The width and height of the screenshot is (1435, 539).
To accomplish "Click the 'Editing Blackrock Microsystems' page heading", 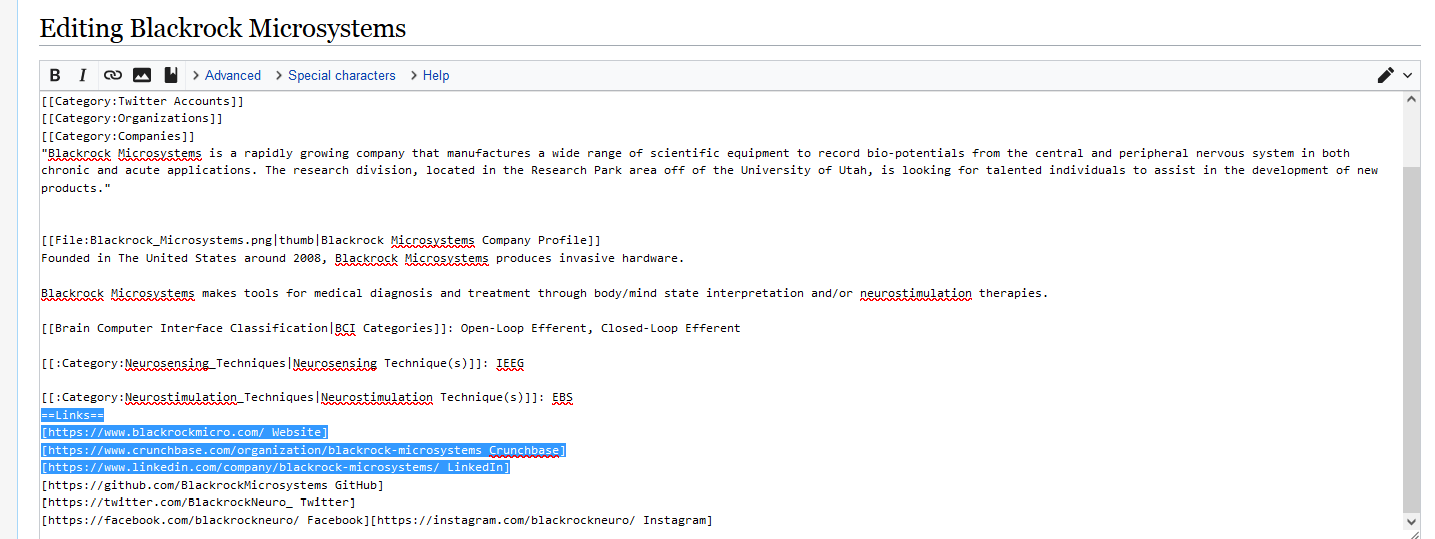I will [x=223, y=28].
